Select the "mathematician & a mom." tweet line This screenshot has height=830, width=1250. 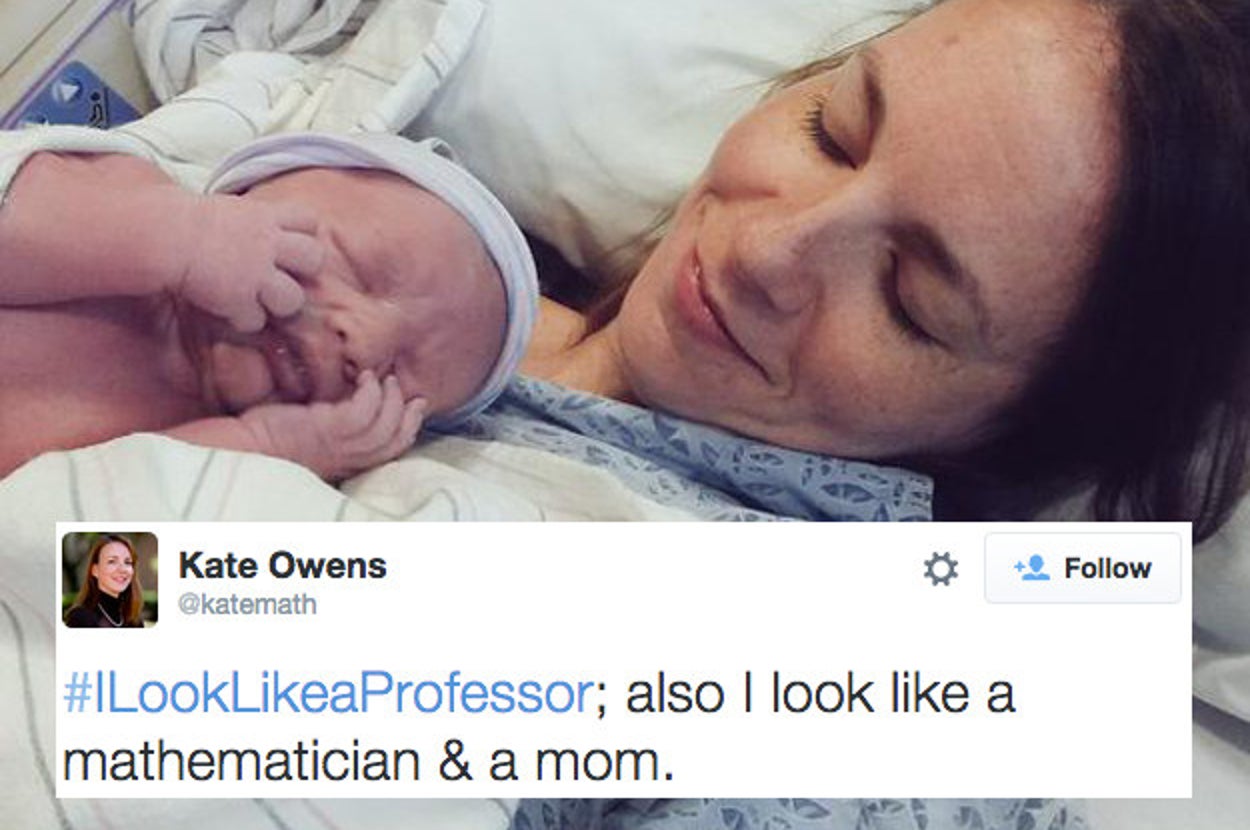[x=363, y=761]
